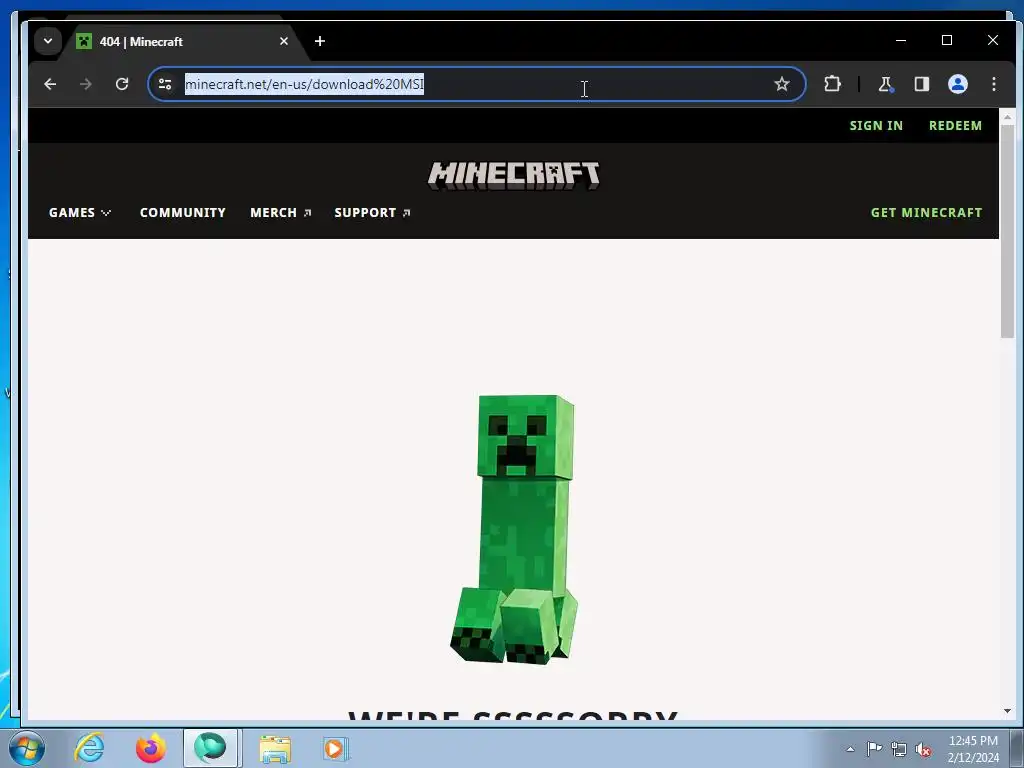The width and height of the screenshot is (1024, 768).
Task: Go back to the previous page
Action: (50, 84)
